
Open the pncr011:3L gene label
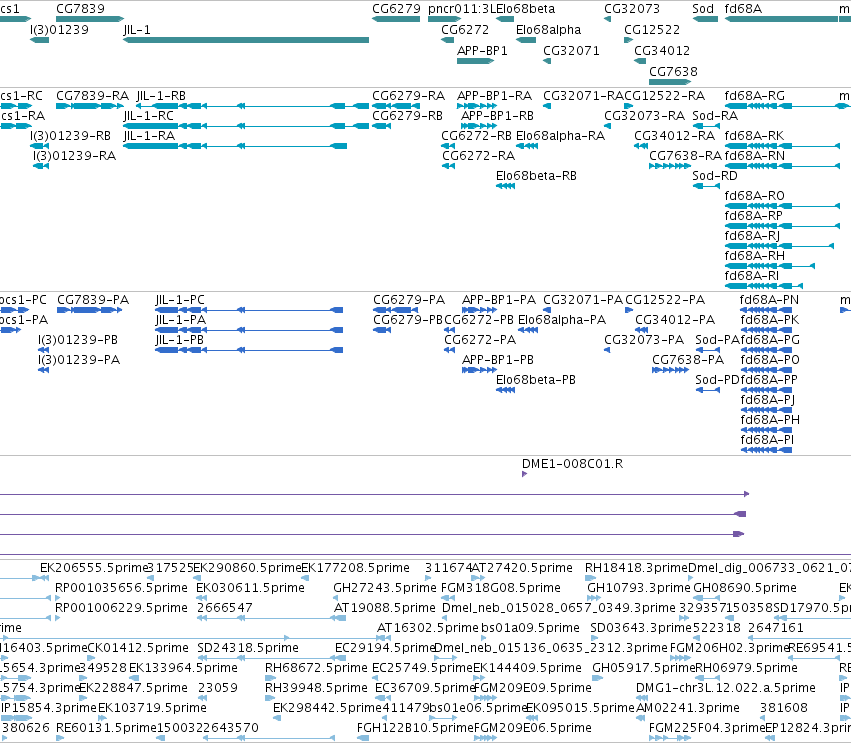(462, 9)
